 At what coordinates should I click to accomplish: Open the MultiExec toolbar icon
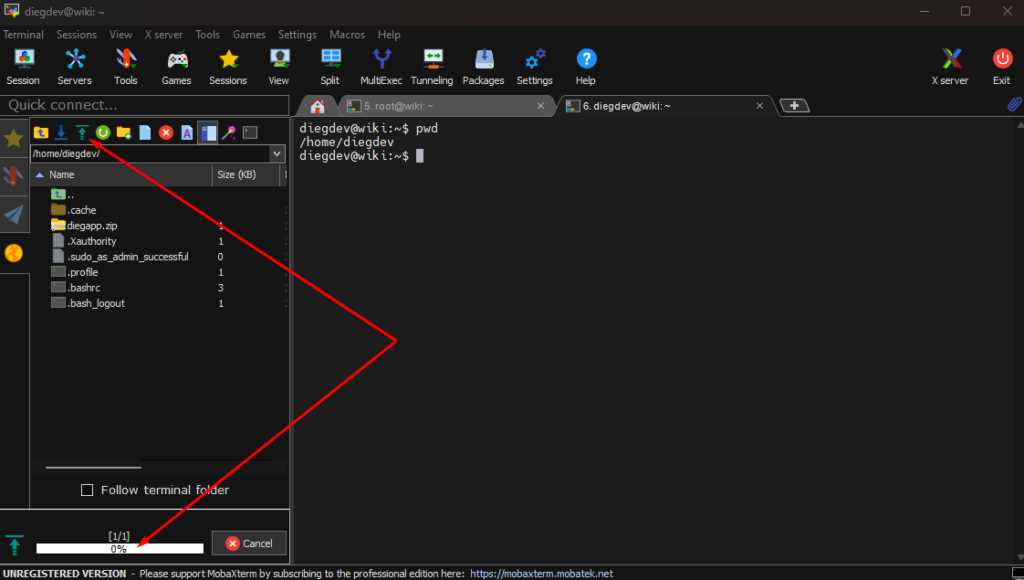tap(381, 67)
